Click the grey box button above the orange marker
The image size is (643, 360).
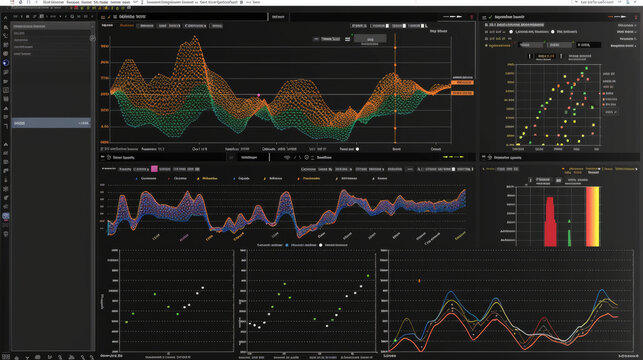(x=370, y=39)
